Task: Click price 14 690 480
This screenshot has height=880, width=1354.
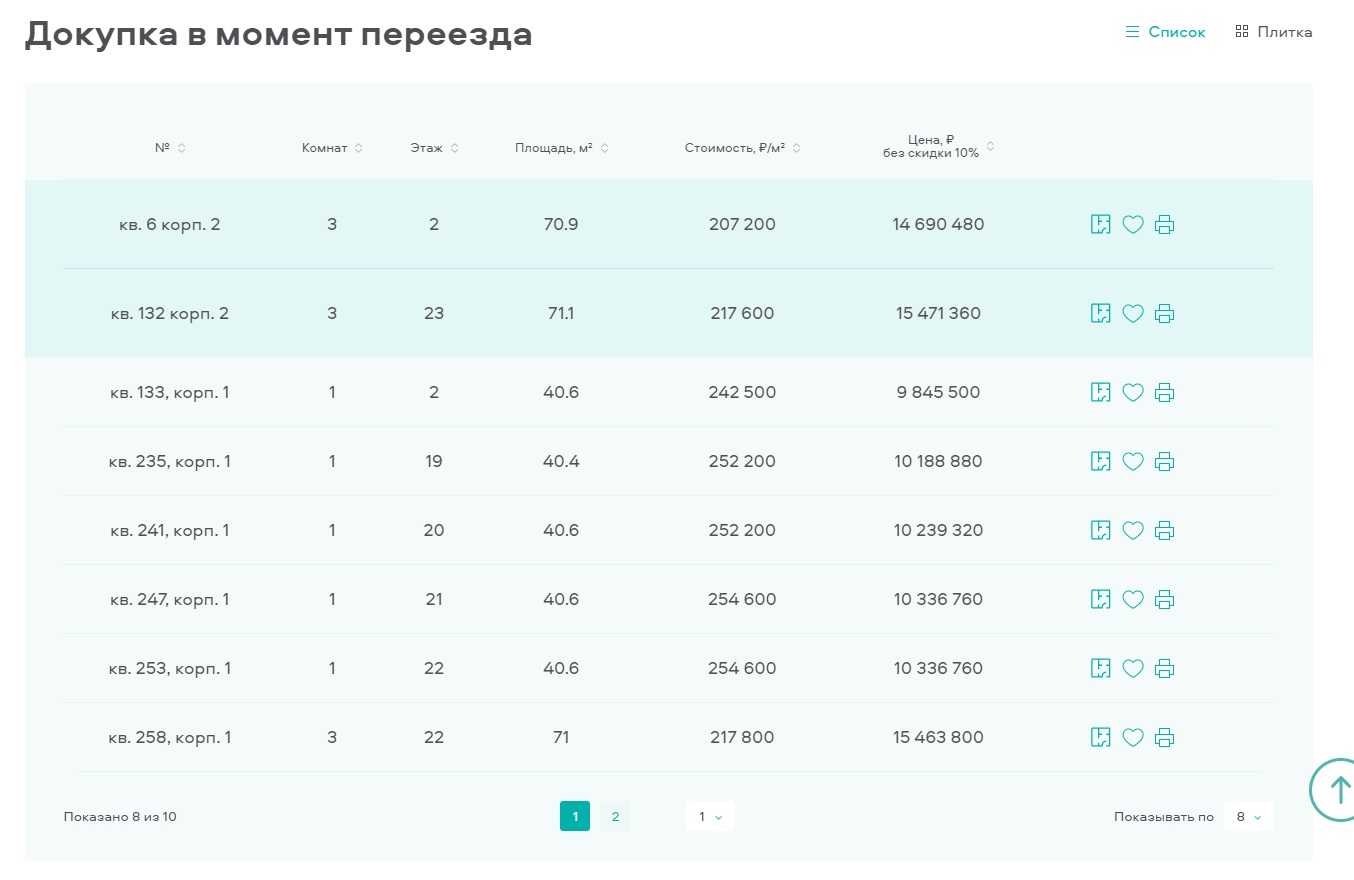Action: pos(938,225)
